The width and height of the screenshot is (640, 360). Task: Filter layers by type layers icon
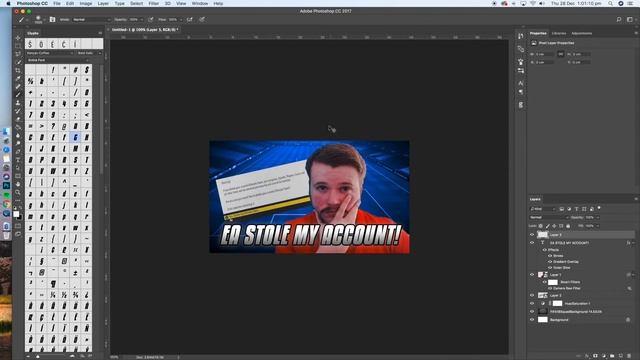(x=577, y=209)
